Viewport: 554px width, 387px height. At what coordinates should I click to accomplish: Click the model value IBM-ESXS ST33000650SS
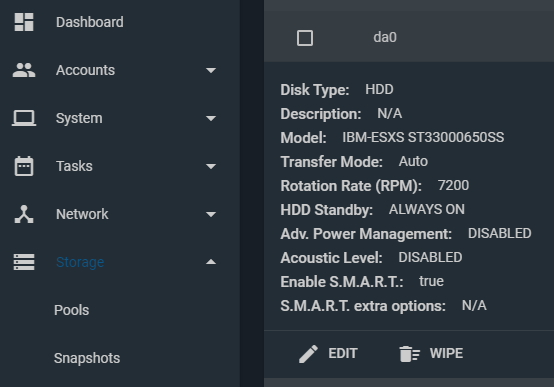(423, 137)
